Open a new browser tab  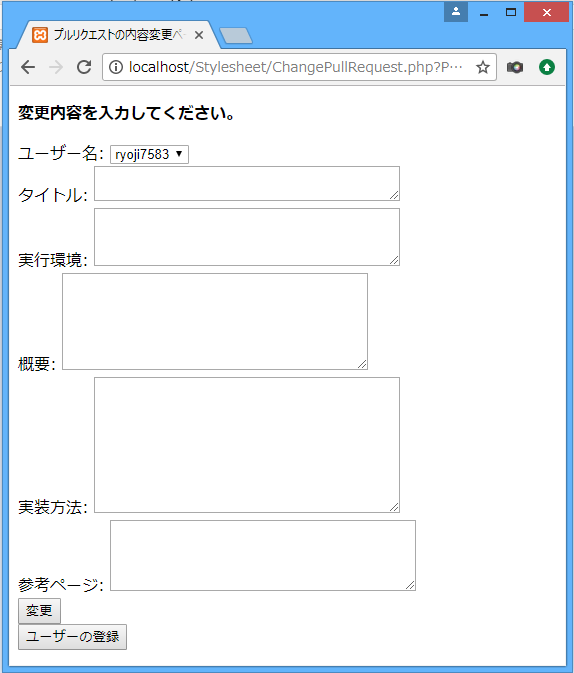(x=236, y=36)
